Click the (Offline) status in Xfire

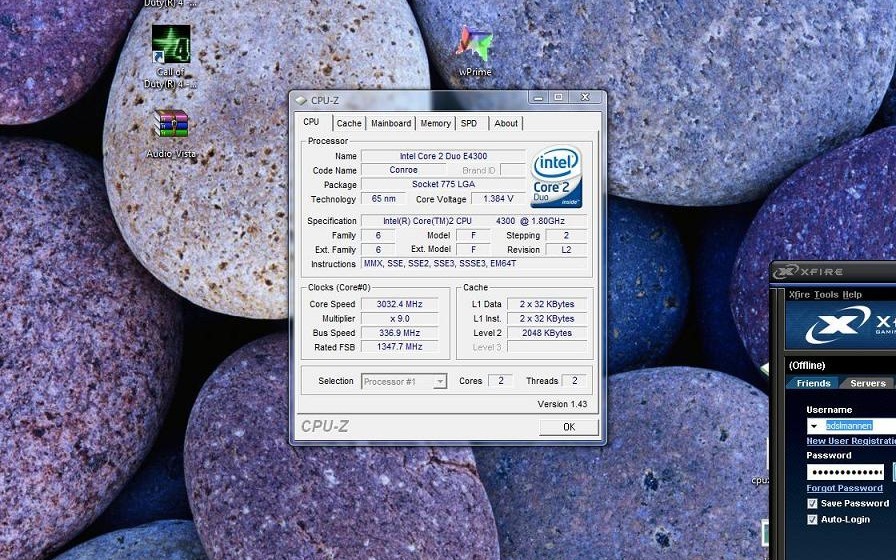point(807,366)
